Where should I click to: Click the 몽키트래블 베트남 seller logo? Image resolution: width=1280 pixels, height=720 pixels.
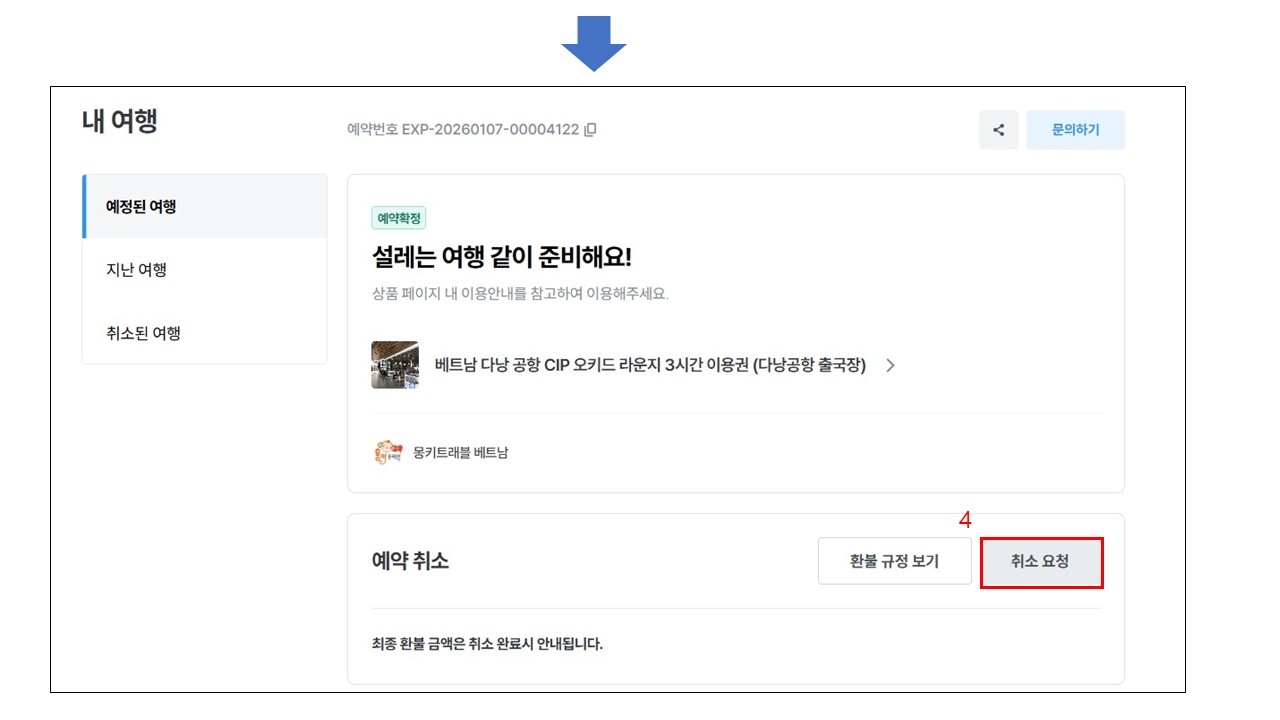coord(387,453)
